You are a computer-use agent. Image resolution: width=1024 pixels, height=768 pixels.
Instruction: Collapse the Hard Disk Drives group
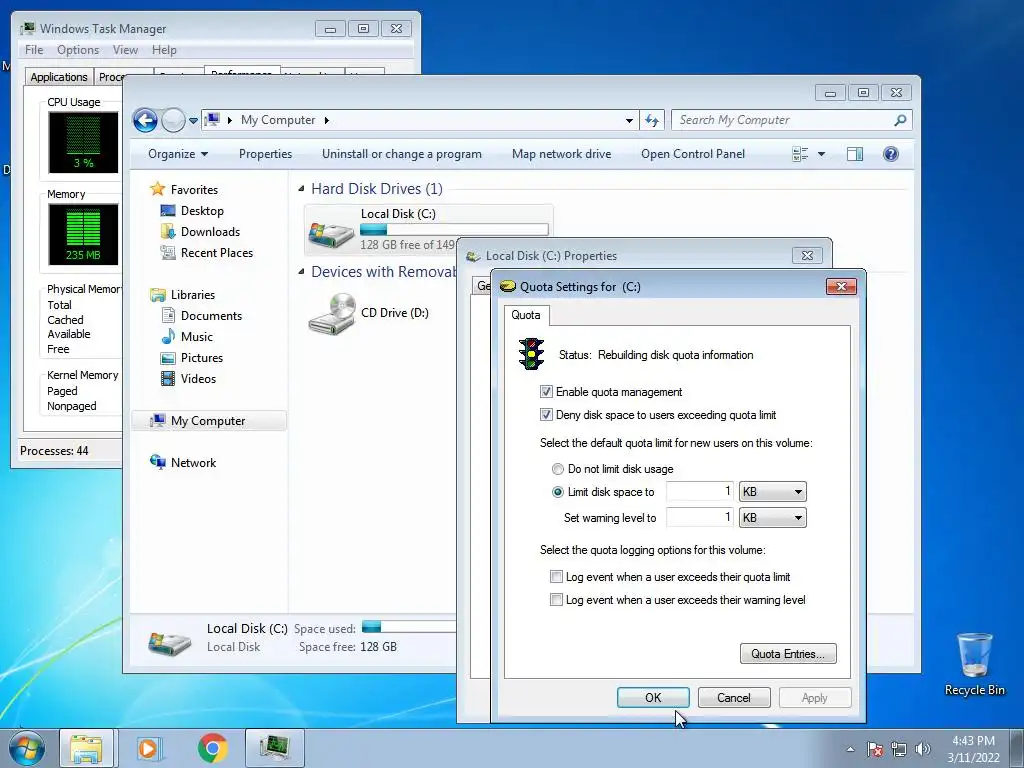click(x=301, y=189)
